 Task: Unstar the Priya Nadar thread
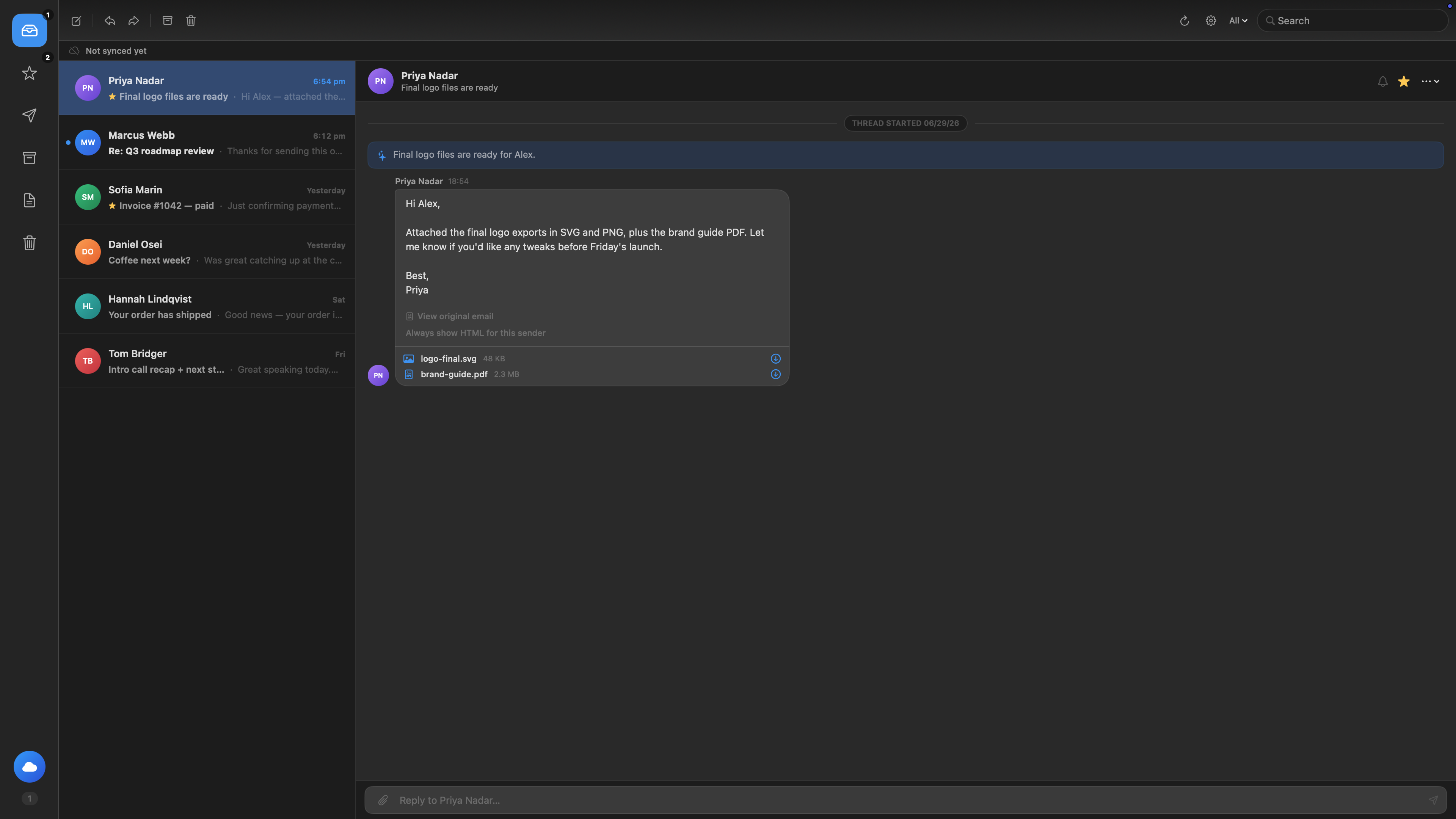pos(1404,82)
